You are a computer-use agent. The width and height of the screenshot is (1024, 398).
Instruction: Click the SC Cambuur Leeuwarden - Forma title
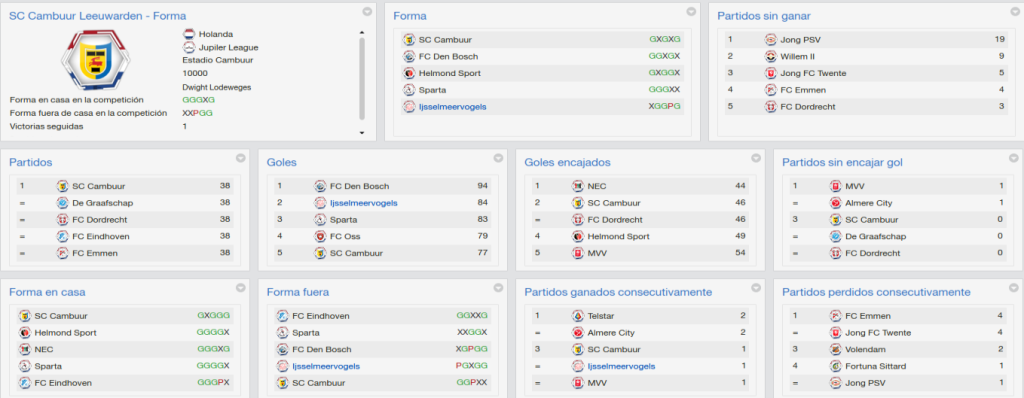point(97,16)
